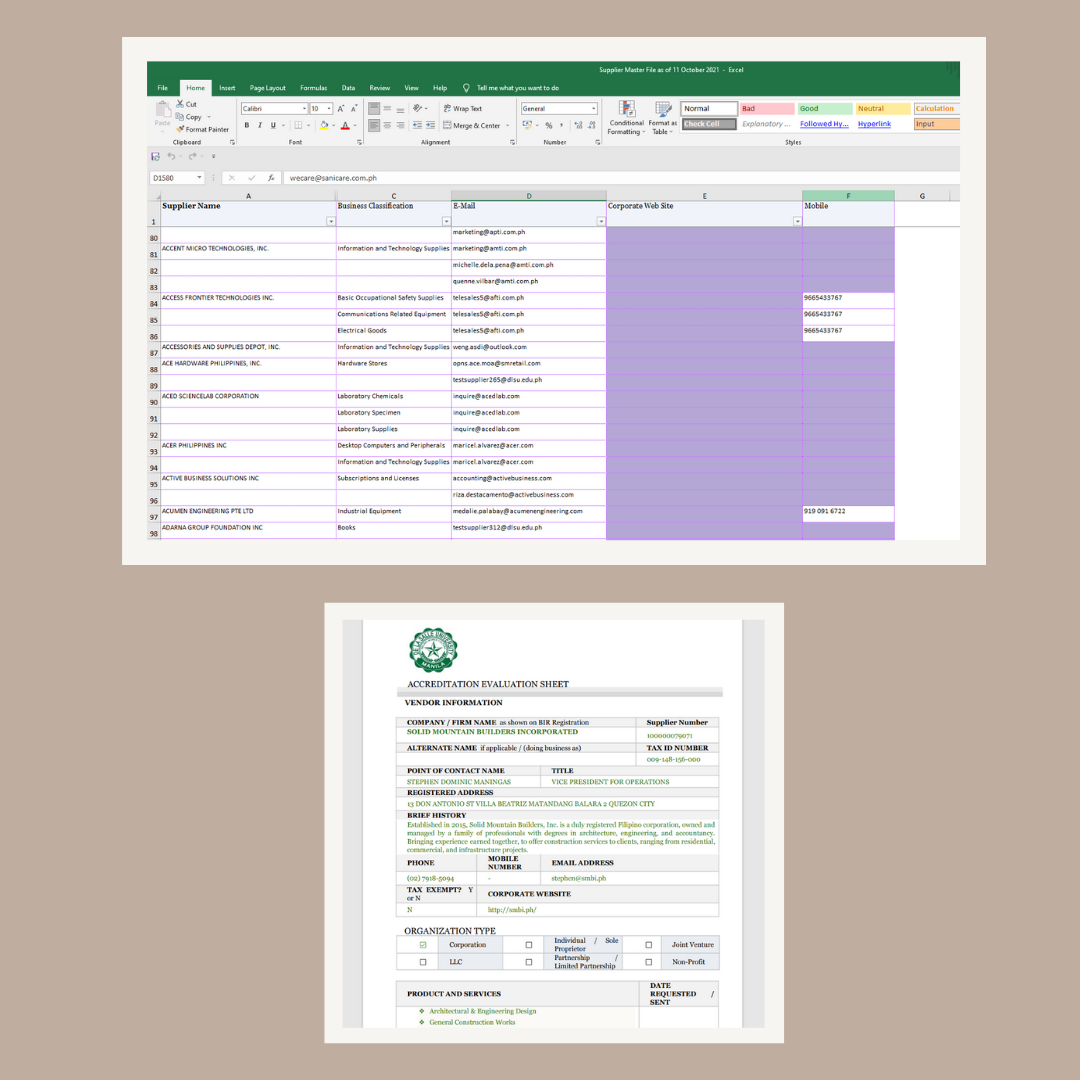The width and height of the screenshot is (1080, 1080).
Task: Open Format as Table gallery
Action: pos(663,118)
